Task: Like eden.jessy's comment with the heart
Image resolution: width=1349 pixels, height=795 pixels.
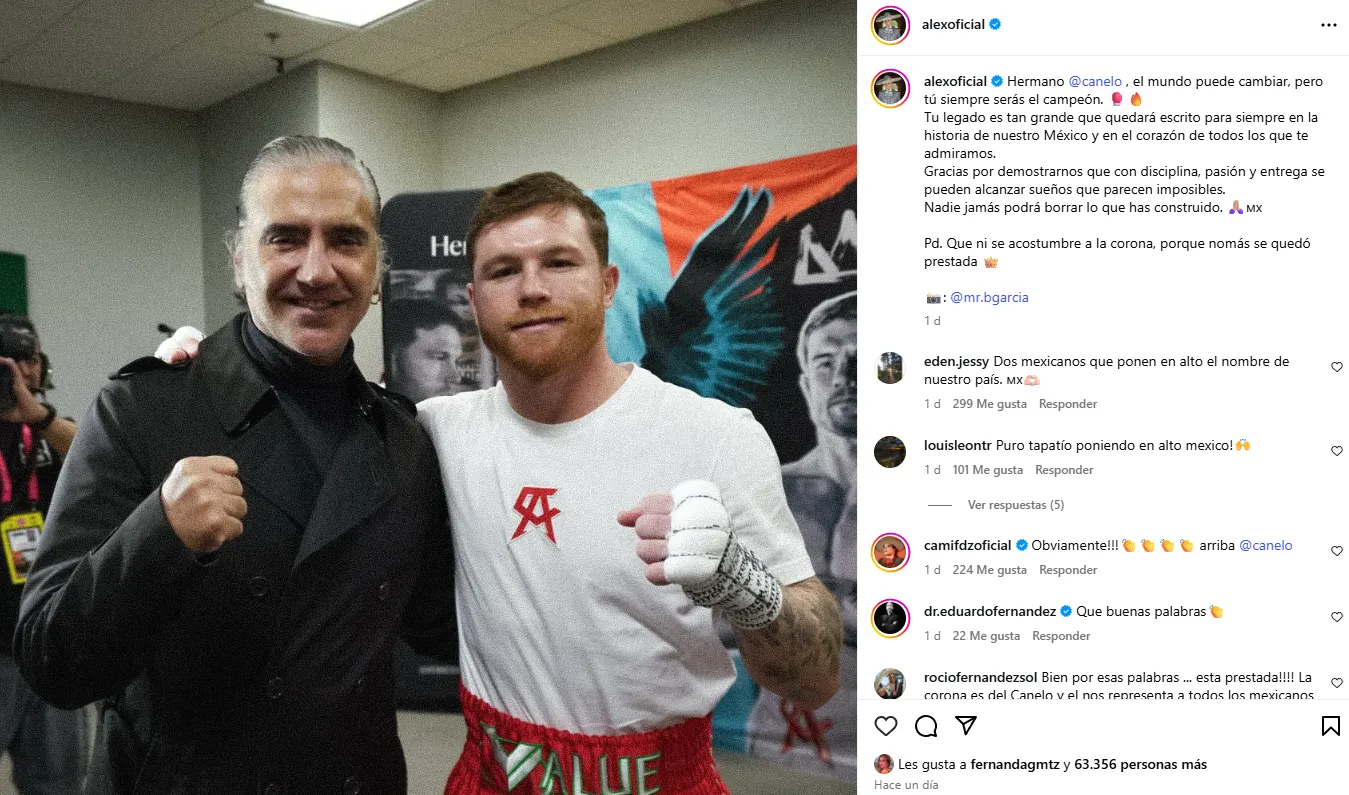Action: tap(1336, 368)
